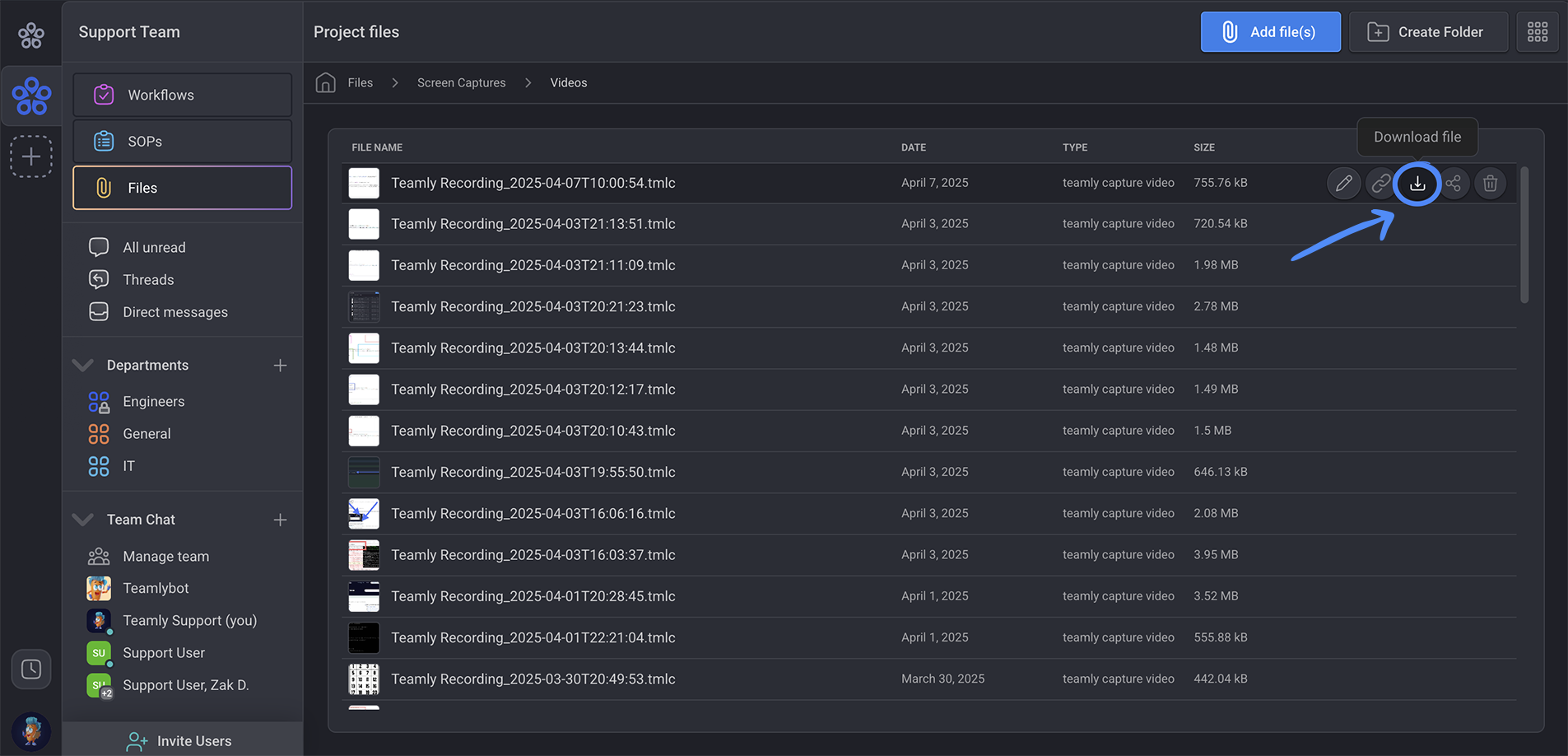Viewport: 1568px width, 756px height.
Task: Click Videos breadcrumb item
Action: pos(569,82)
